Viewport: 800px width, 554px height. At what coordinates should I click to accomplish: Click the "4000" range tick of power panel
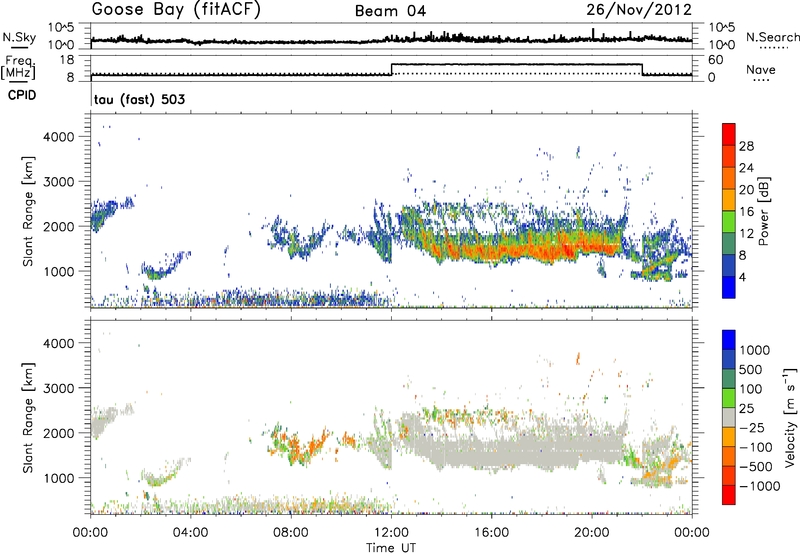coord(59,137)
